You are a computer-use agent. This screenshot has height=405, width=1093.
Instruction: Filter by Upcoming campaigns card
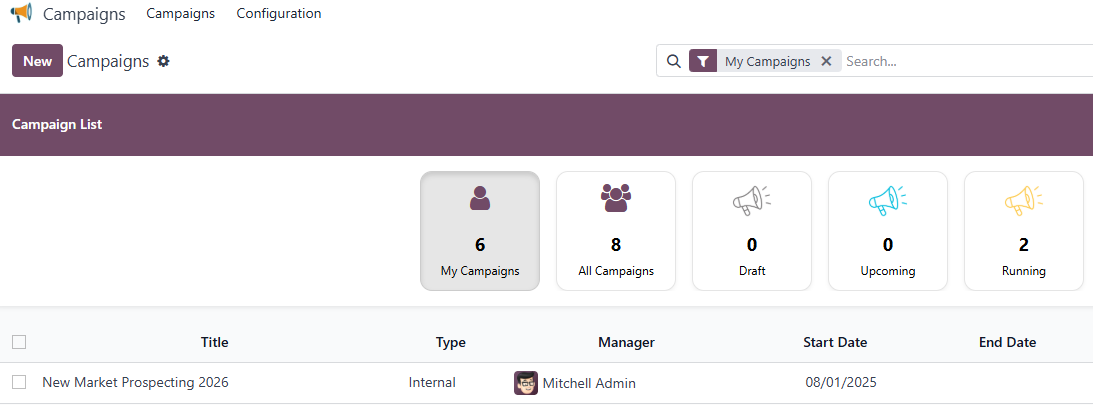pos(888,231)
